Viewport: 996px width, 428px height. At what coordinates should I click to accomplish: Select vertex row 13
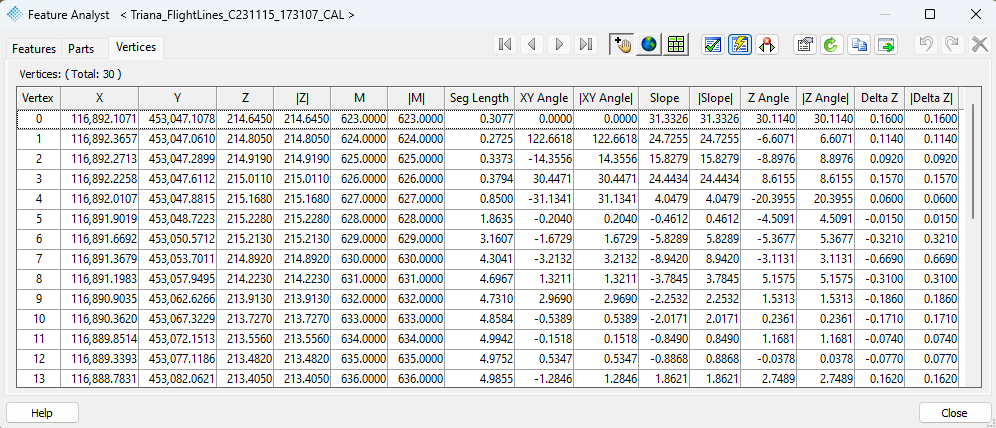point(487,378)
